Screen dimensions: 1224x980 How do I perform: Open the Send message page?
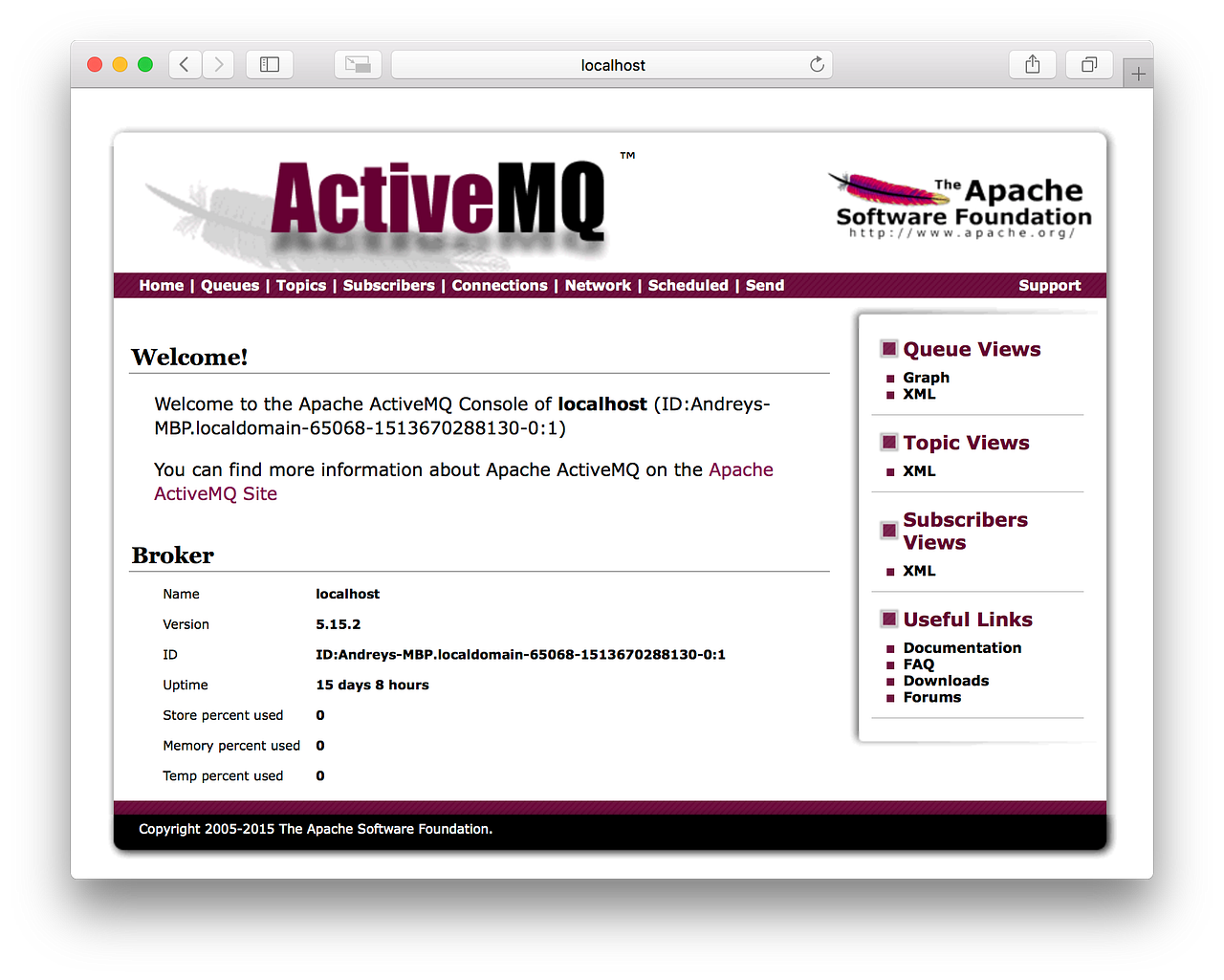click(x=764, y=285)
